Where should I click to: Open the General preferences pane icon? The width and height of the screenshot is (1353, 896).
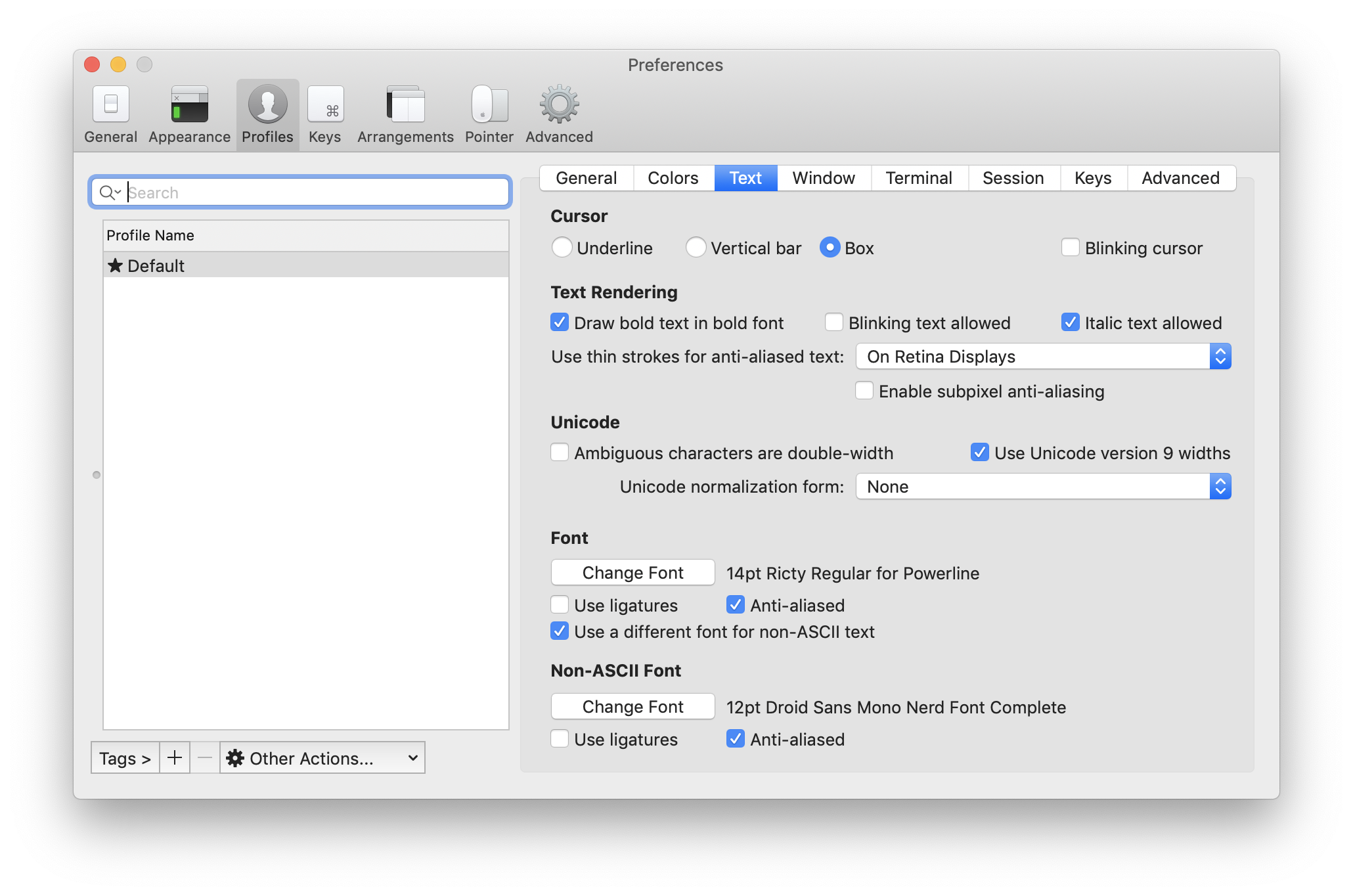[110, 105]
